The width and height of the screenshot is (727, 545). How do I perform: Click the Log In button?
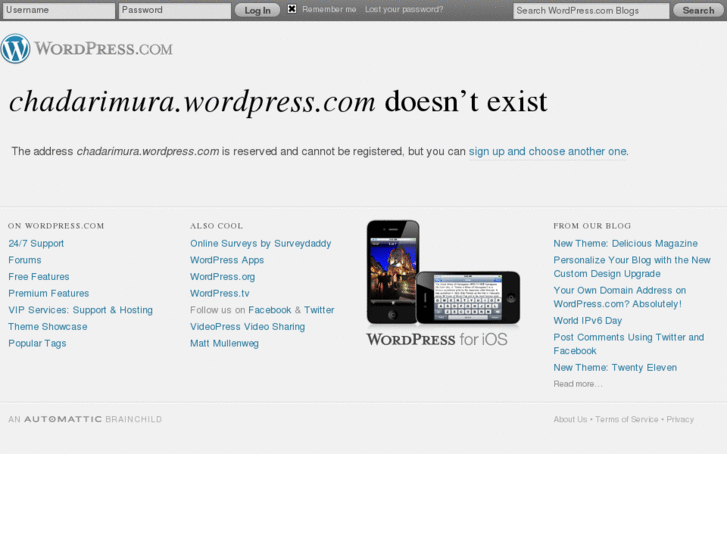(257, 10)
